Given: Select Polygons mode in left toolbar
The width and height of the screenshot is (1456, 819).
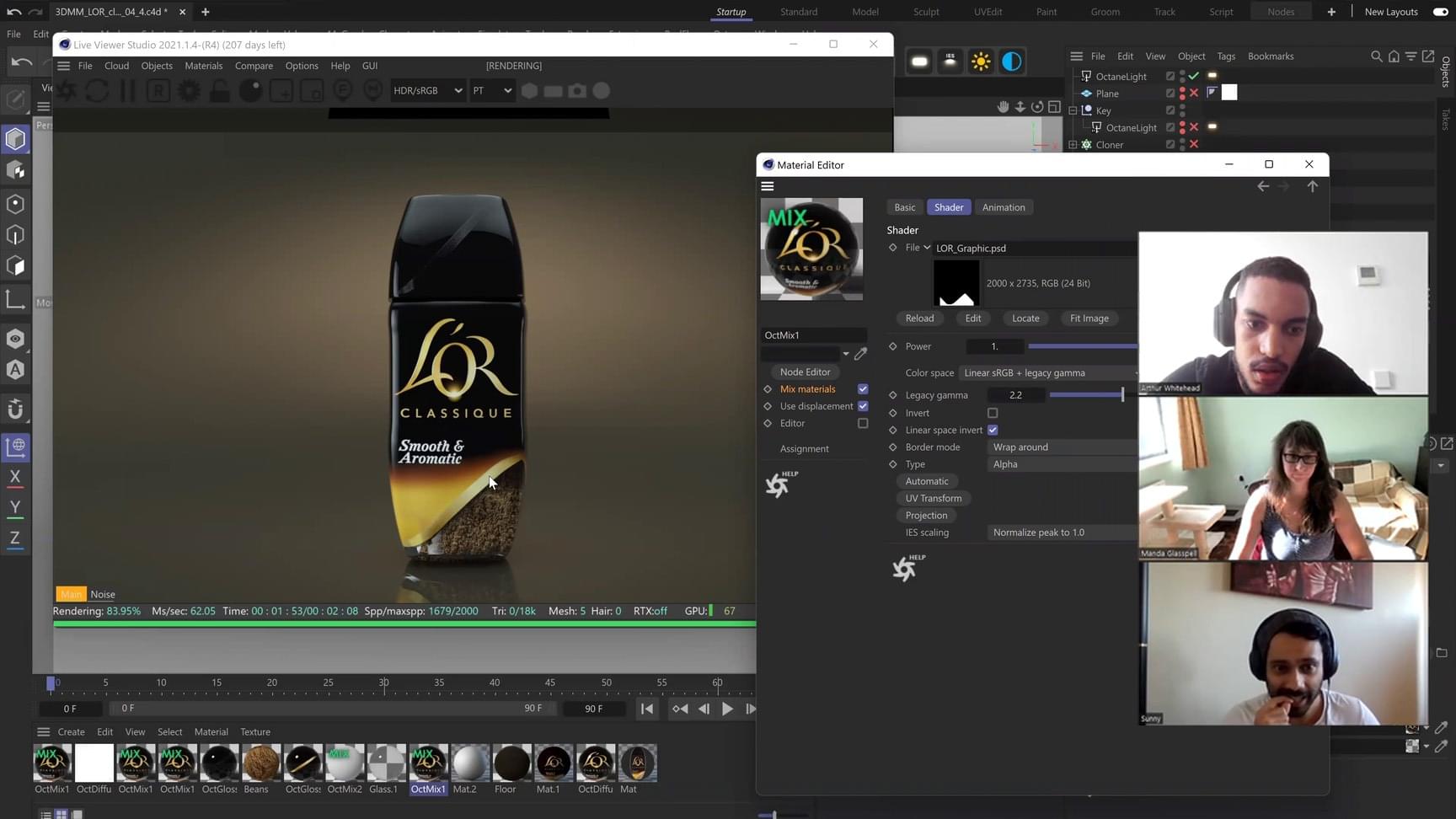Looking at the screenshot, I should (15, 265).
